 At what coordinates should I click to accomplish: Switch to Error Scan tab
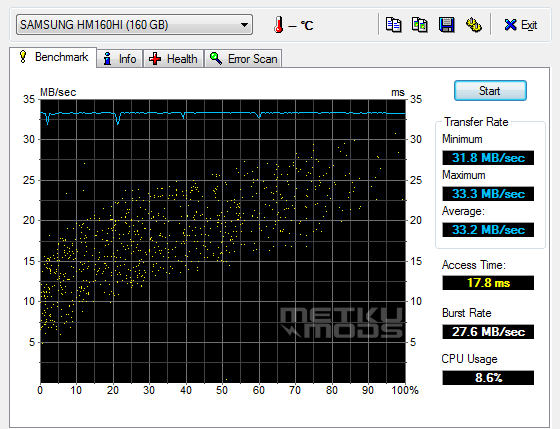[243, 59]
